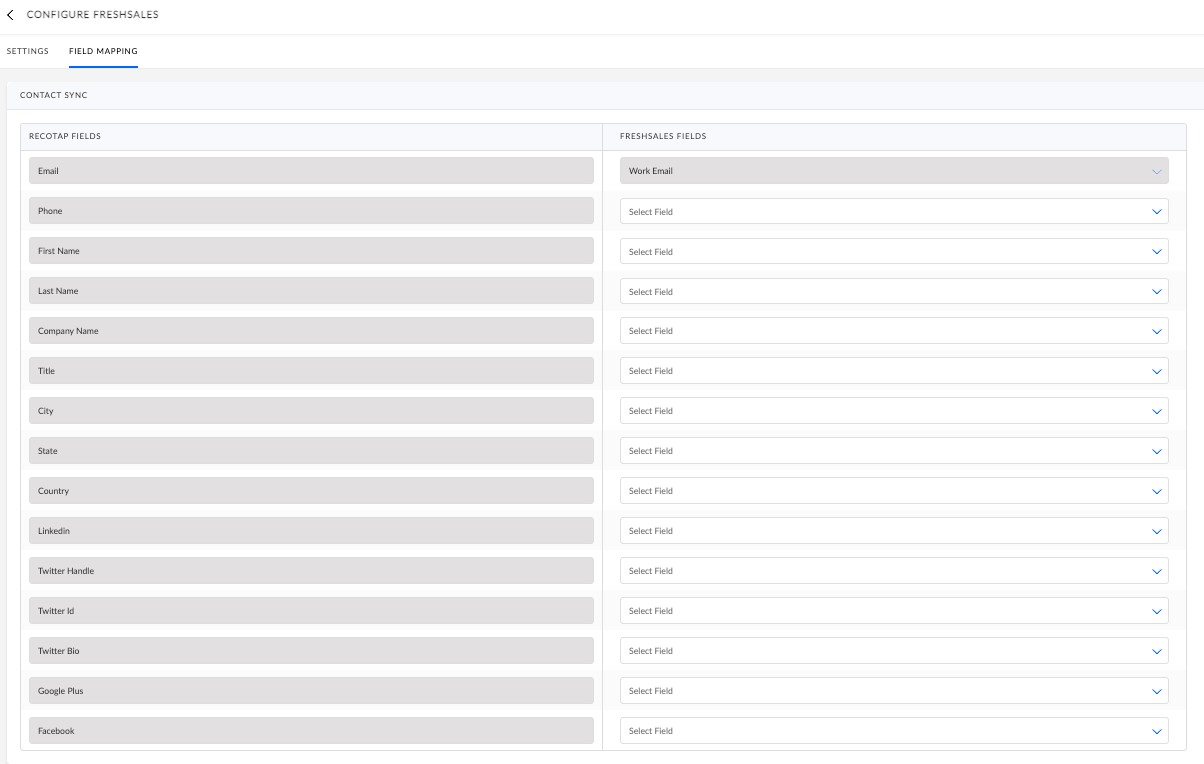The width and height of the screenshot is (1204, 764).
Task: Open the Google Plus field dropdown
Action: pos(894,691)
